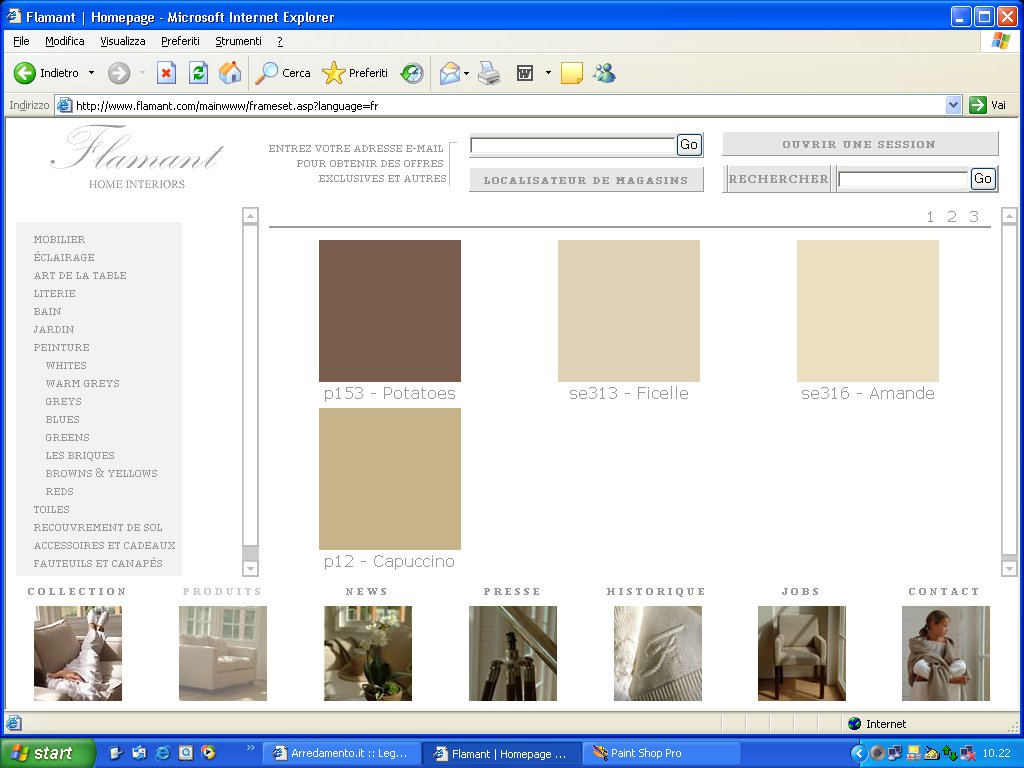Open the History clock icon
1024x768 pixels.
pyautogui.click(x=412, y=73)
